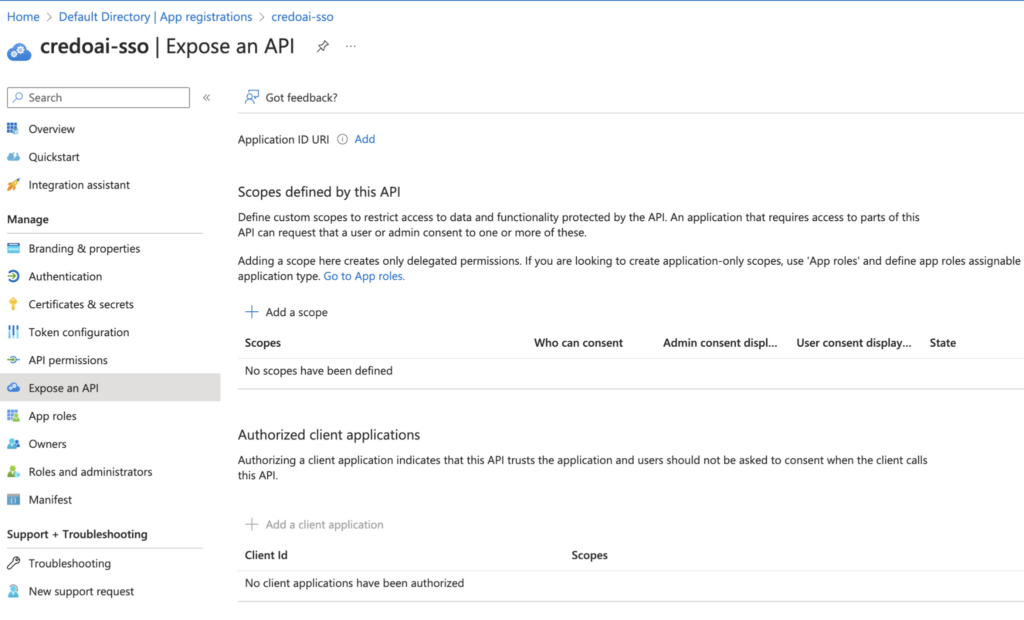Click the Owners people icon
Viewport: 1024px width, 620px height.
pos(13,444)
